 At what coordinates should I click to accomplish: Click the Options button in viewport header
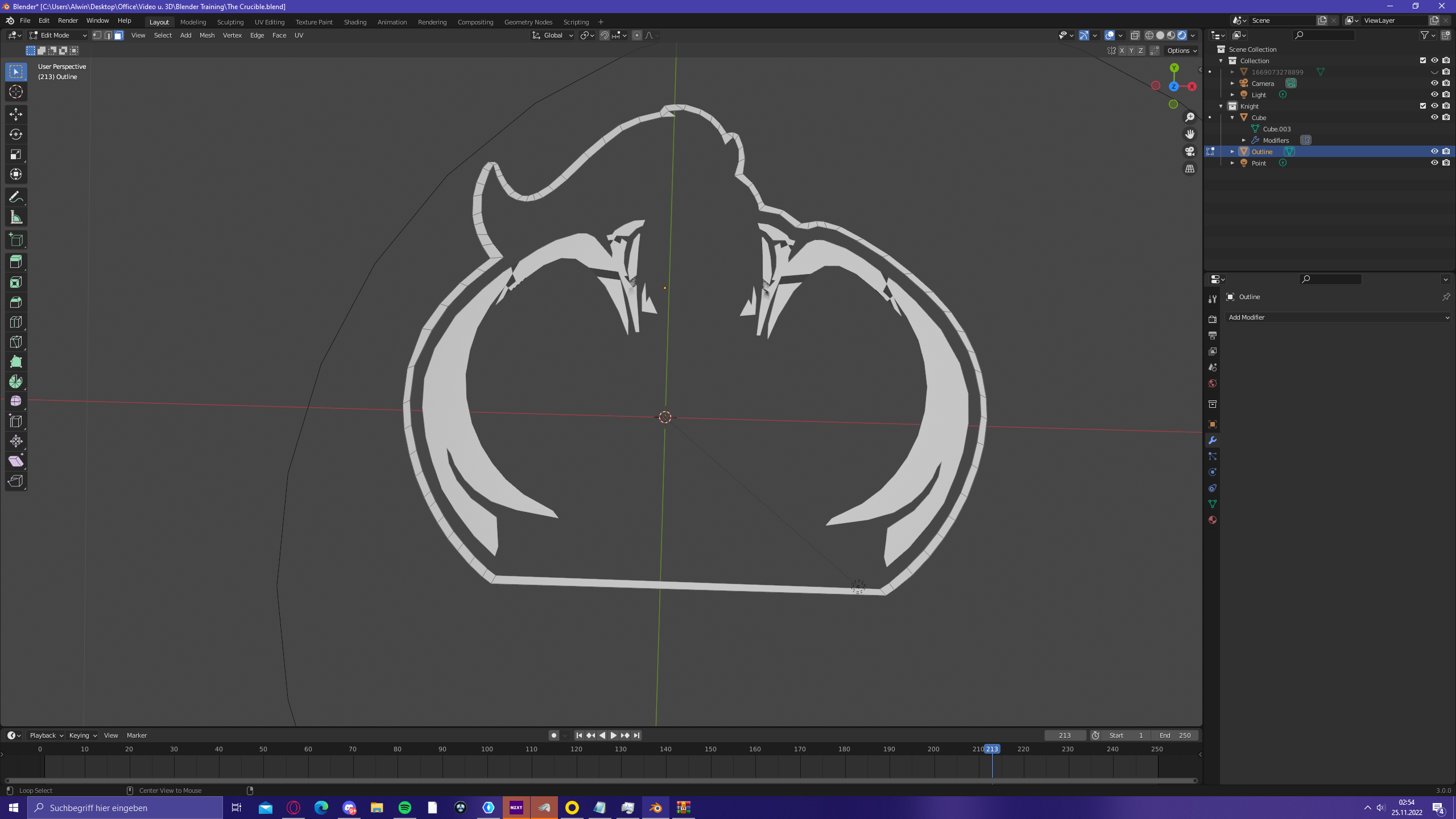[x=1182, y=51]
